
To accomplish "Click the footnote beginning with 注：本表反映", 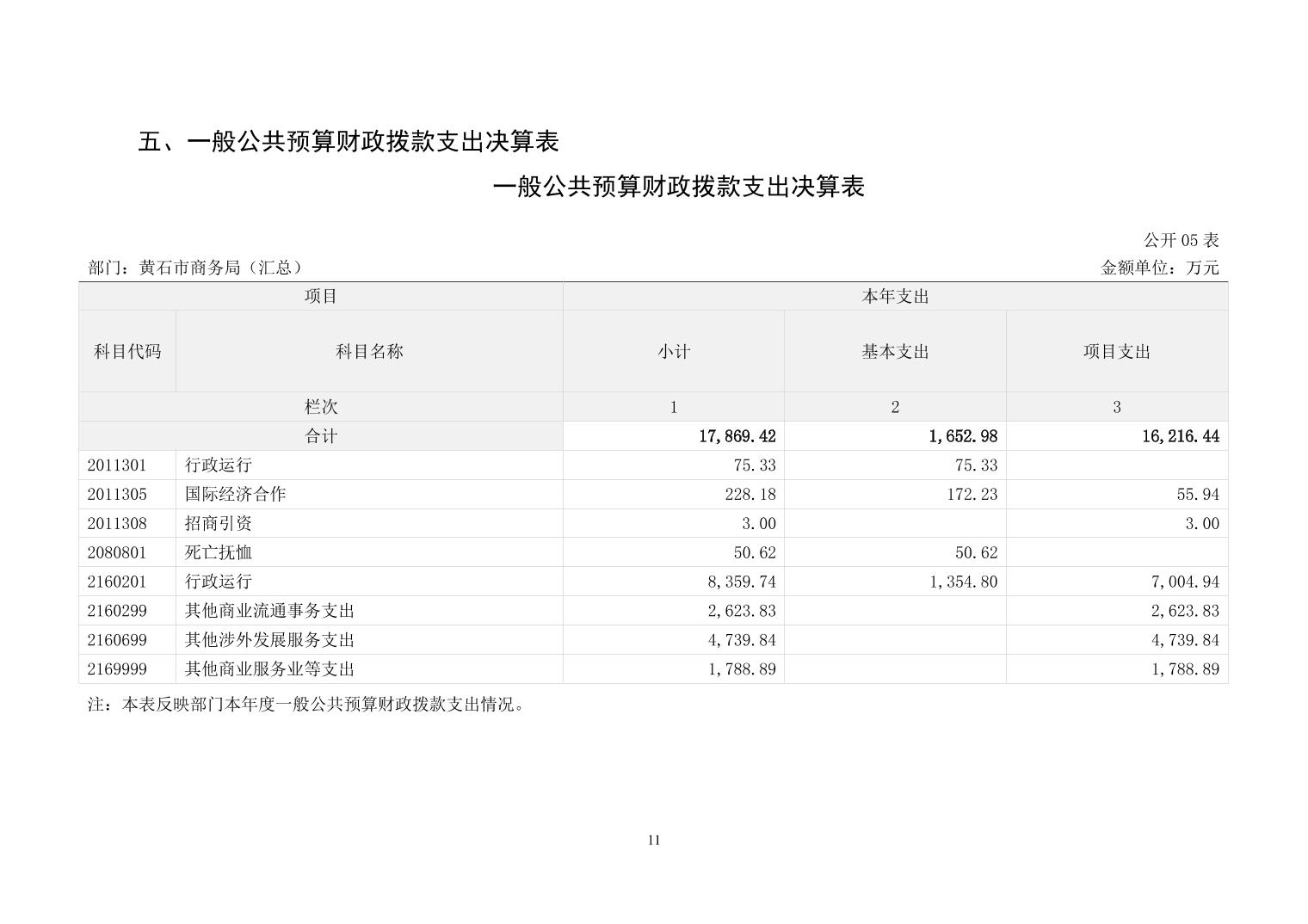I will click(x=306, y=705).
